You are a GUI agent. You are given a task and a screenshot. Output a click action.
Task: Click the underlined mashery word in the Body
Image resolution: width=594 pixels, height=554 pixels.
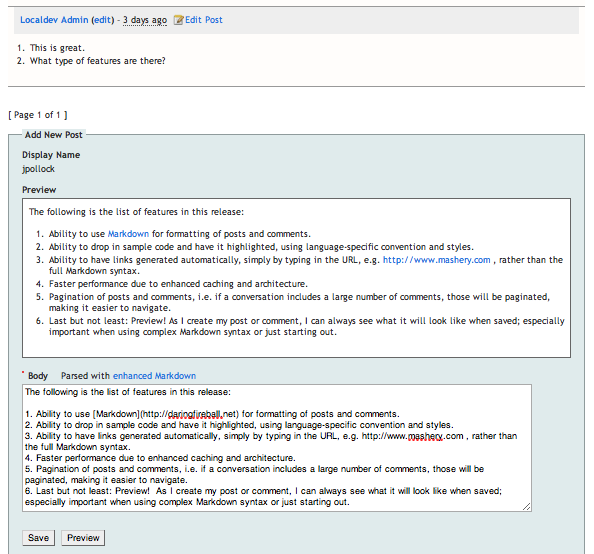click(425, 436)
